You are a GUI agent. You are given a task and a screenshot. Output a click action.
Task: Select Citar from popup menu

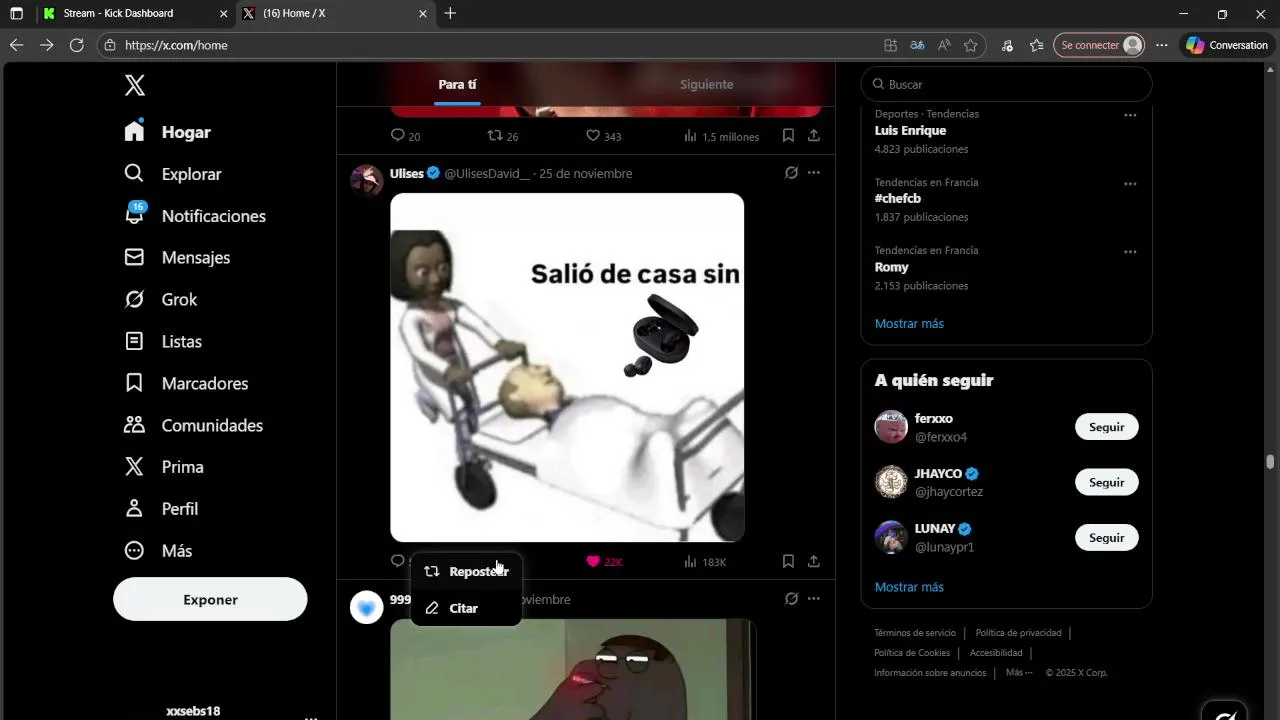point(466,608)
